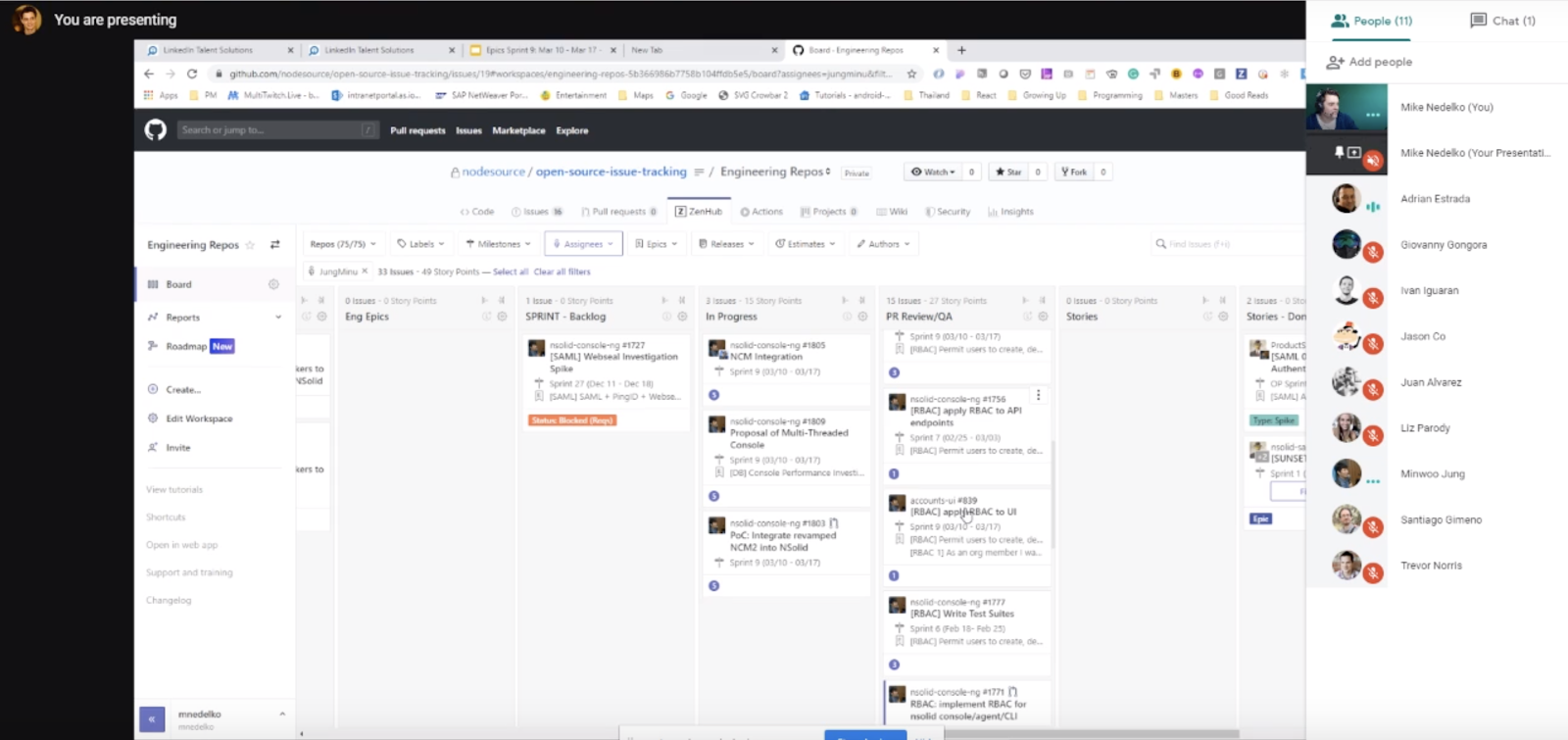Open the Eng Epics pipeline gear settings
Image resolution: width=1568 pixels, height=740 pixels.
point(502,317)
